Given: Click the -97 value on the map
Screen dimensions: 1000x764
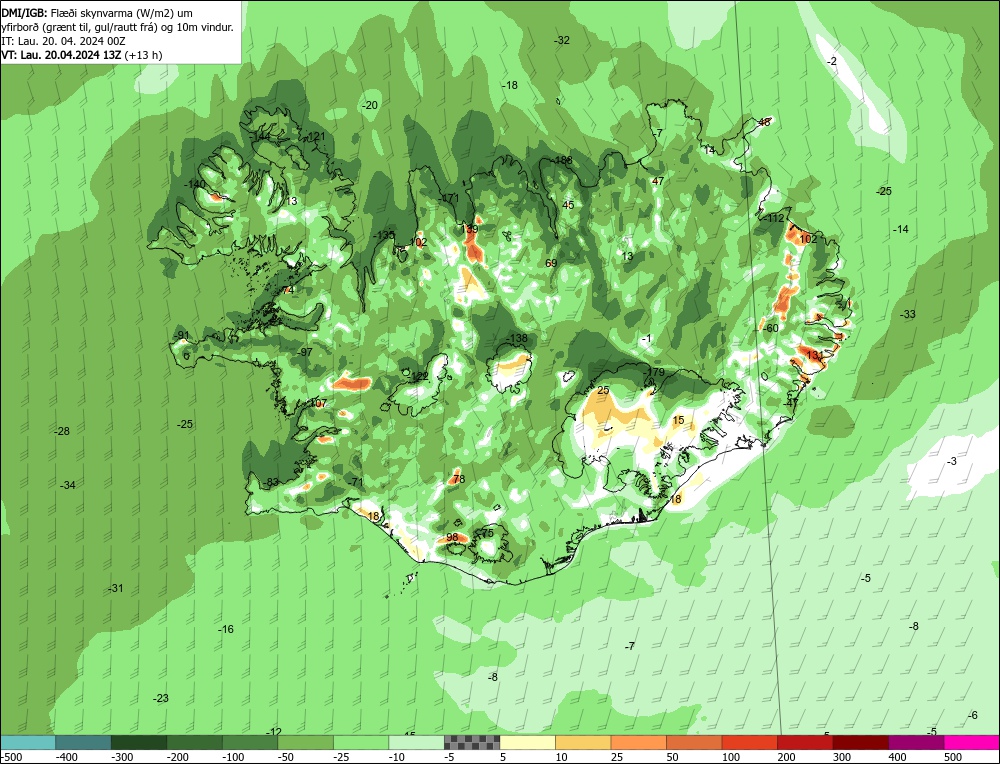Looking at the screenshot, I should point(305,352).
